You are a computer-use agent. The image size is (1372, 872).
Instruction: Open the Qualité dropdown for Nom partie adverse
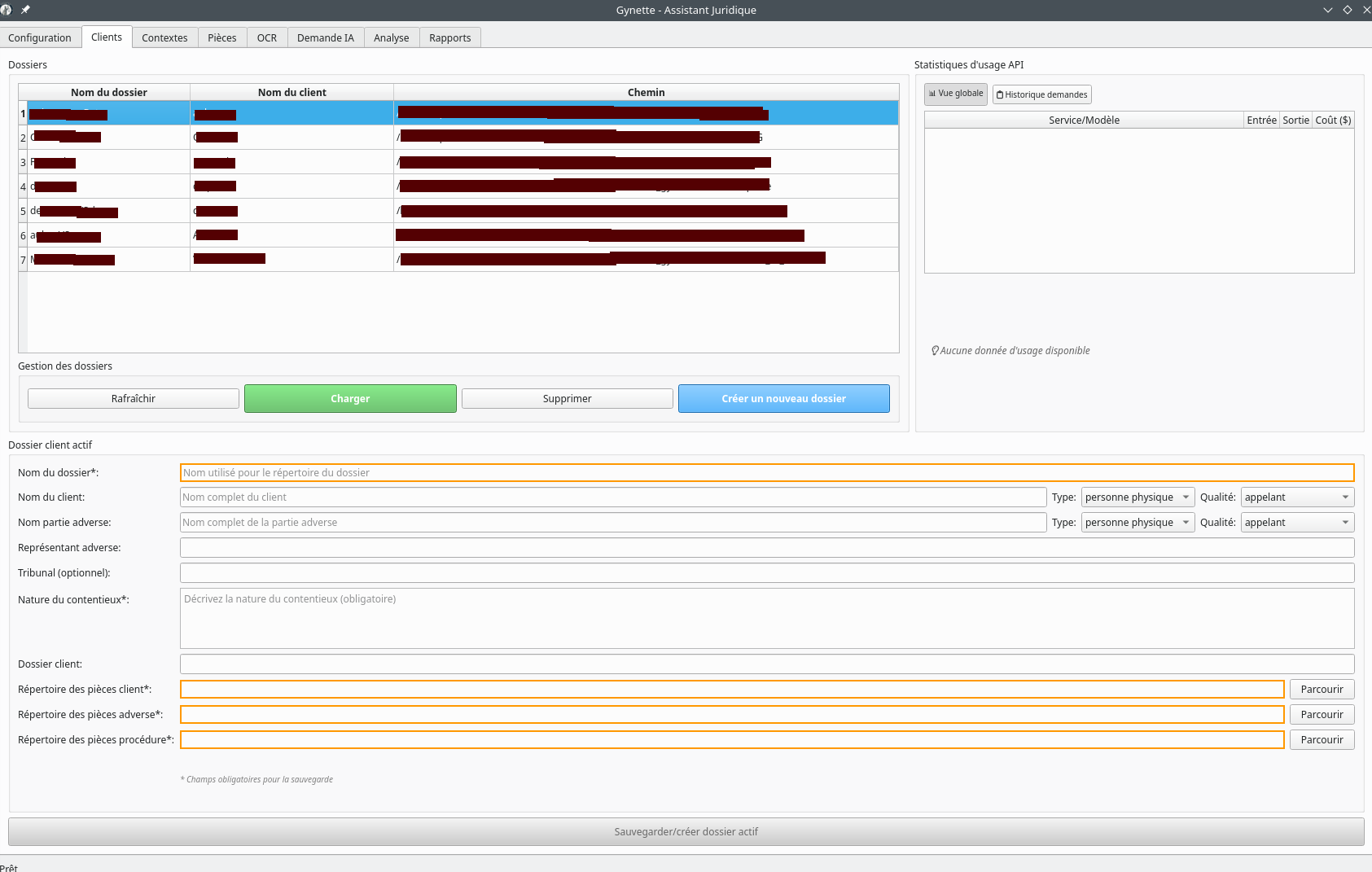point(1296,523)
